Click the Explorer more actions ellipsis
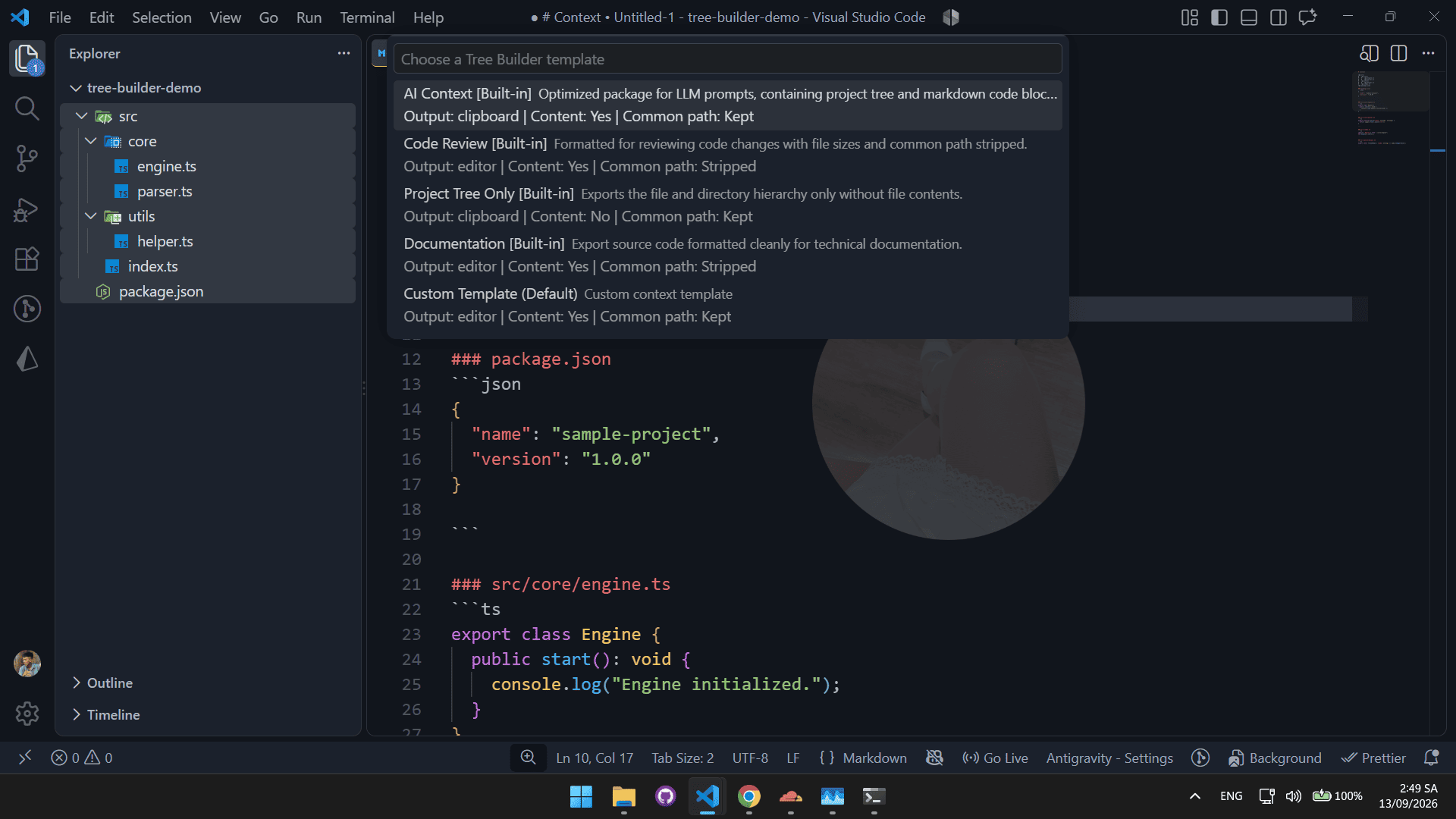The height and width of the screenshot is (819, 1456). pos(344,53)
